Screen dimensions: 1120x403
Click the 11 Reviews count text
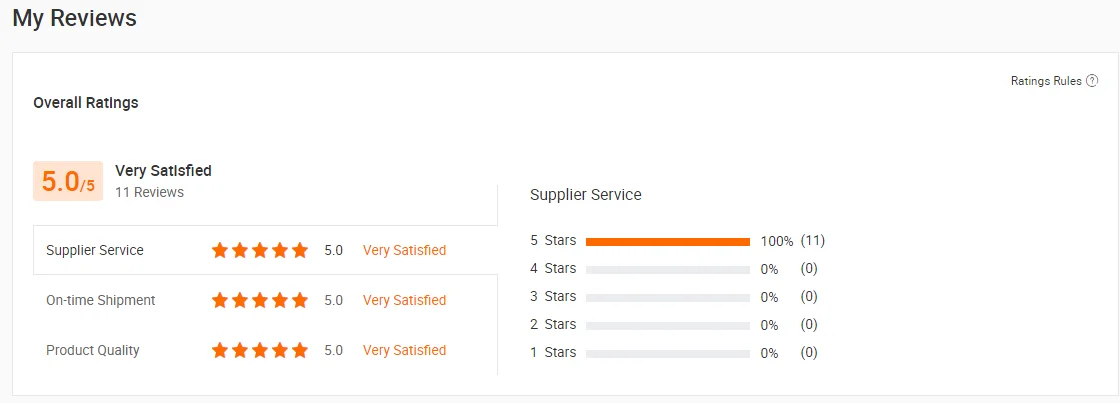pyautogui.click(x=149, y=192)
